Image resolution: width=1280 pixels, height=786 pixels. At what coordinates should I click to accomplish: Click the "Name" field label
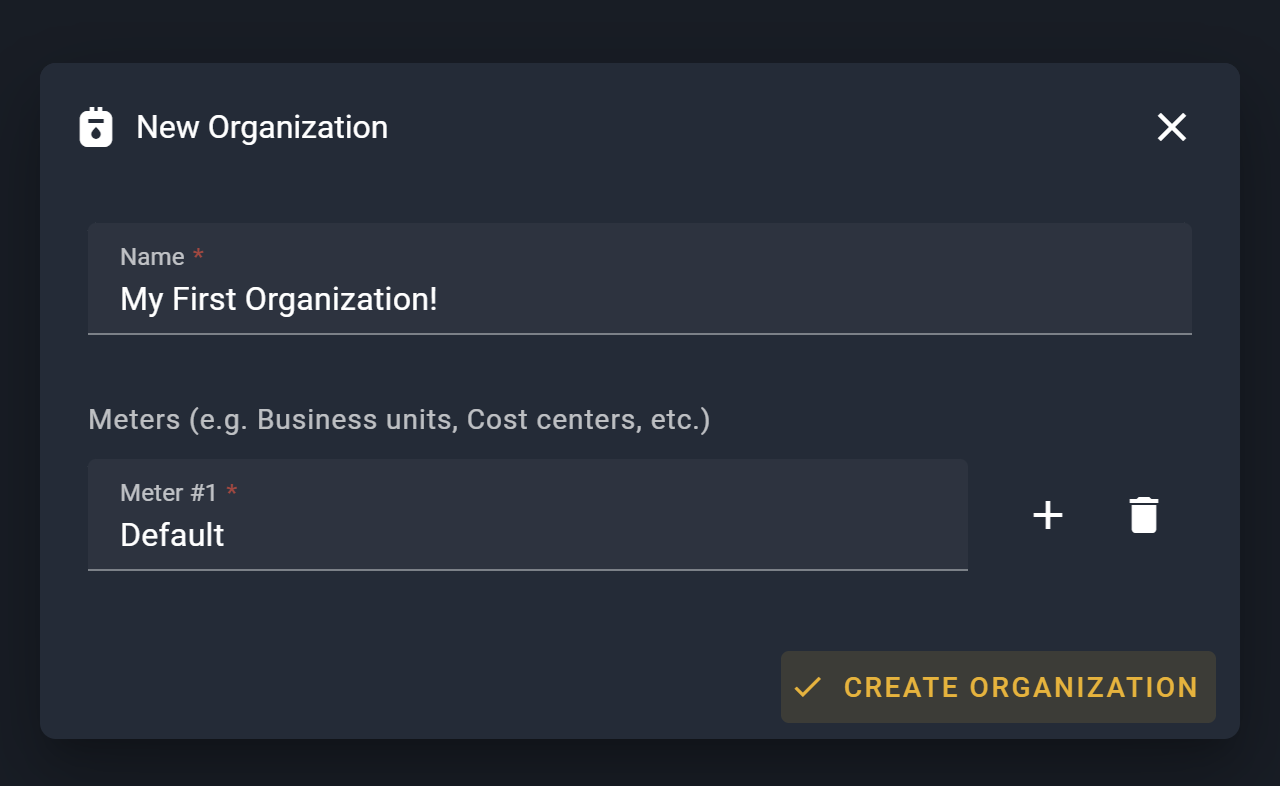point(152,257)
